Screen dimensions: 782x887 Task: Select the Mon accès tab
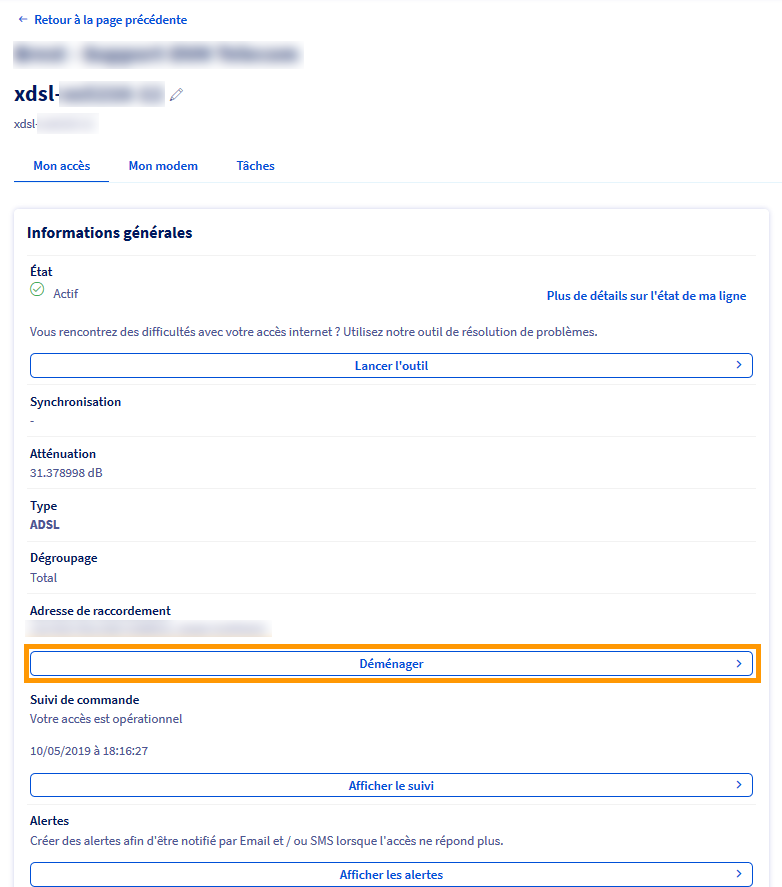(x=62, y=166)
